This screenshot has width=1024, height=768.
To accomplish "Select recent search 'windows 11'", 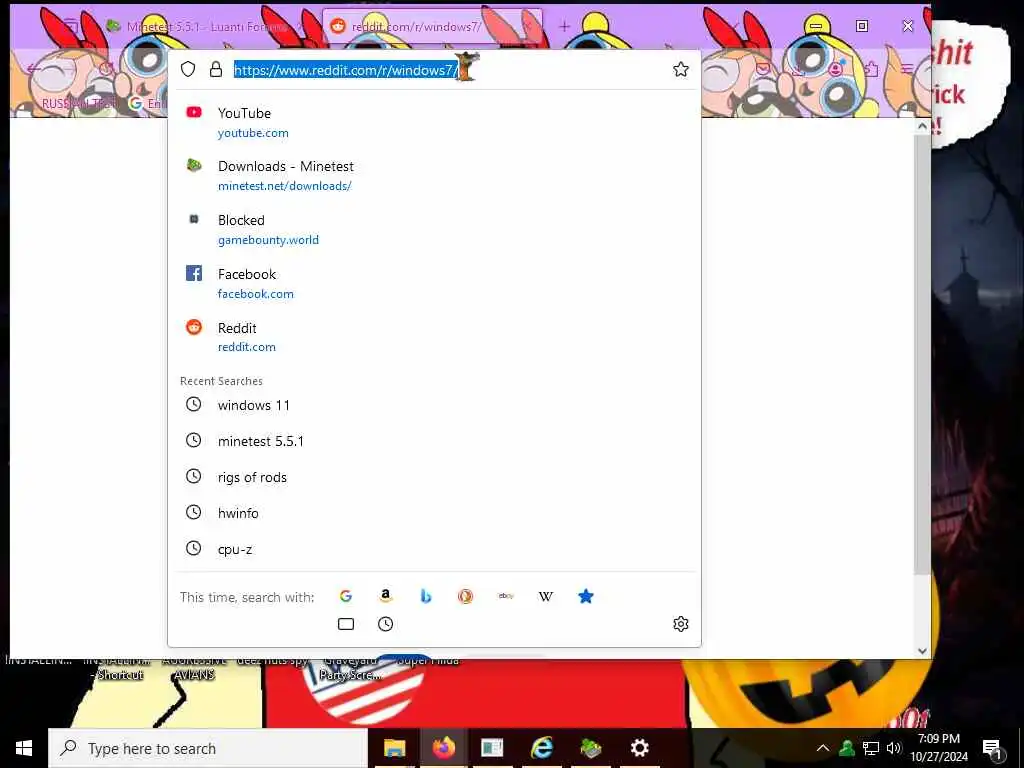I will [x=434, y=405].
